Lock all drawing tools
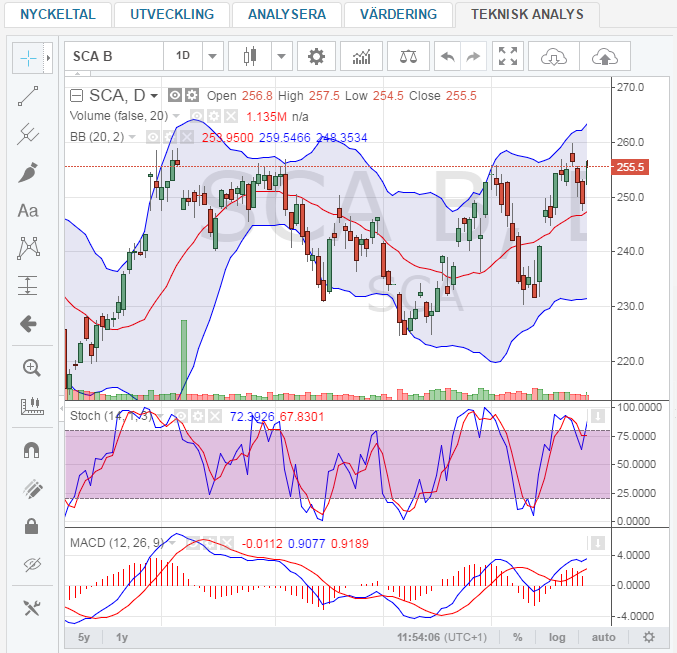 [x=32, y=526]
